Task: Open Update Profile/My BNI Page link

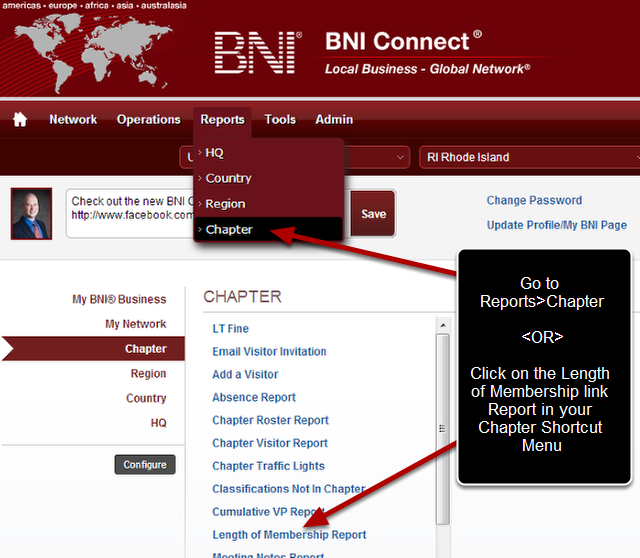Action: click(x=556, y=225)
